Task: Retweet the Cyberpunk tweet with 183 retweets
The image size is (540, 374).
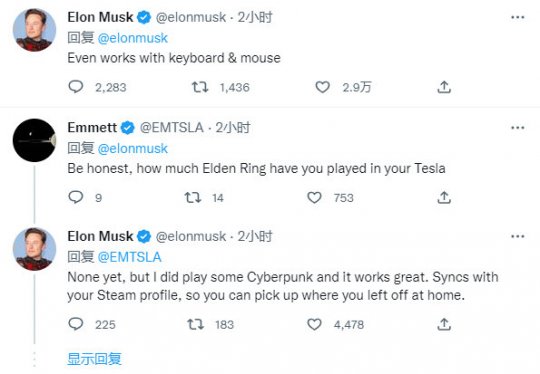Action: [x=195, y=324]
